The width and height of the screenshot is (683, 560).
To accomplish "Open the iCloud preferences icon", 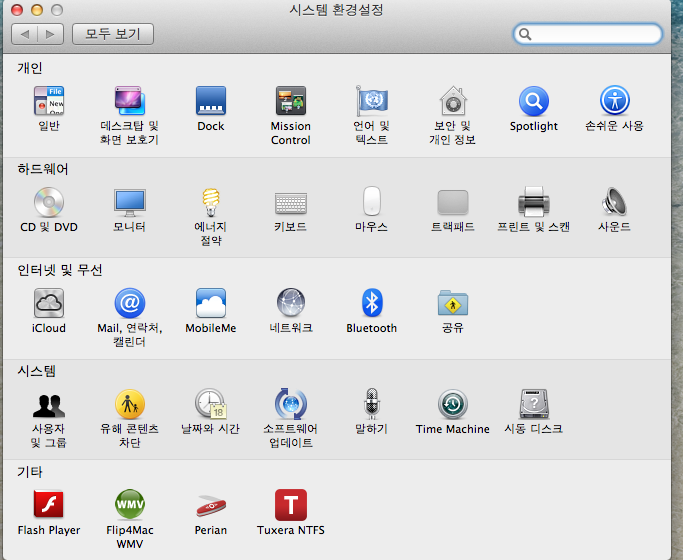I will (49, 303).
